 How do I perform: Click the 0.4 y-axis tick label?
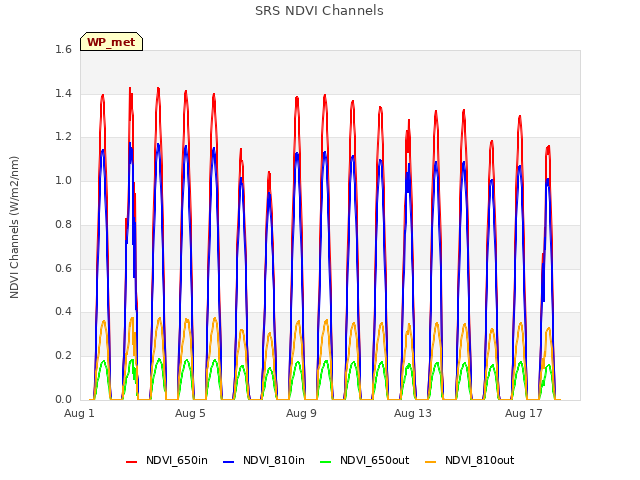click(63, 312)
